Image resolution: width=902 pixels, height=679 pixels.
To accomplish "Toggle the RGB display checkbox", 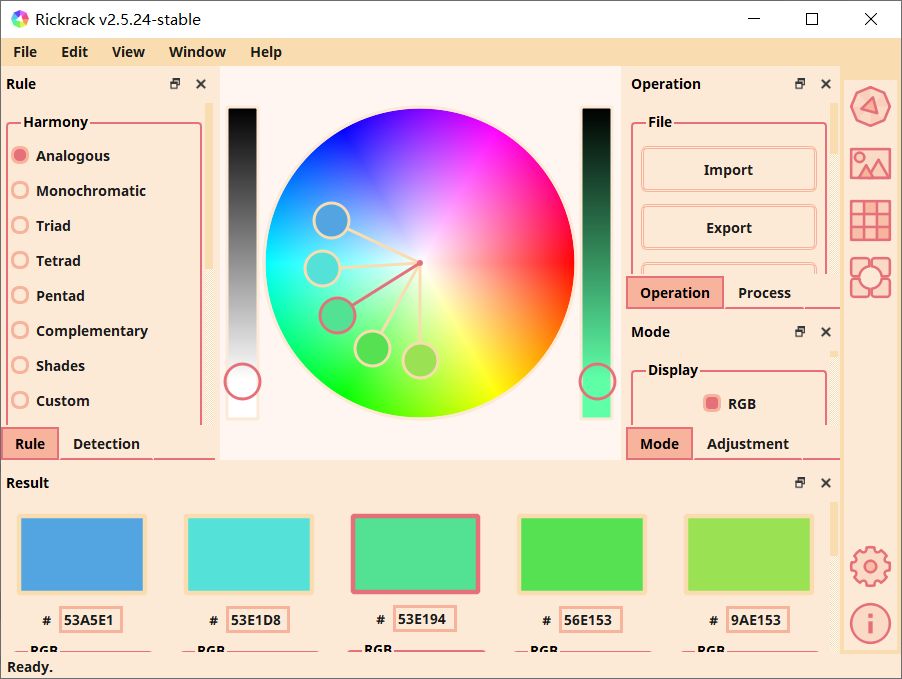I will click(712, 402).
